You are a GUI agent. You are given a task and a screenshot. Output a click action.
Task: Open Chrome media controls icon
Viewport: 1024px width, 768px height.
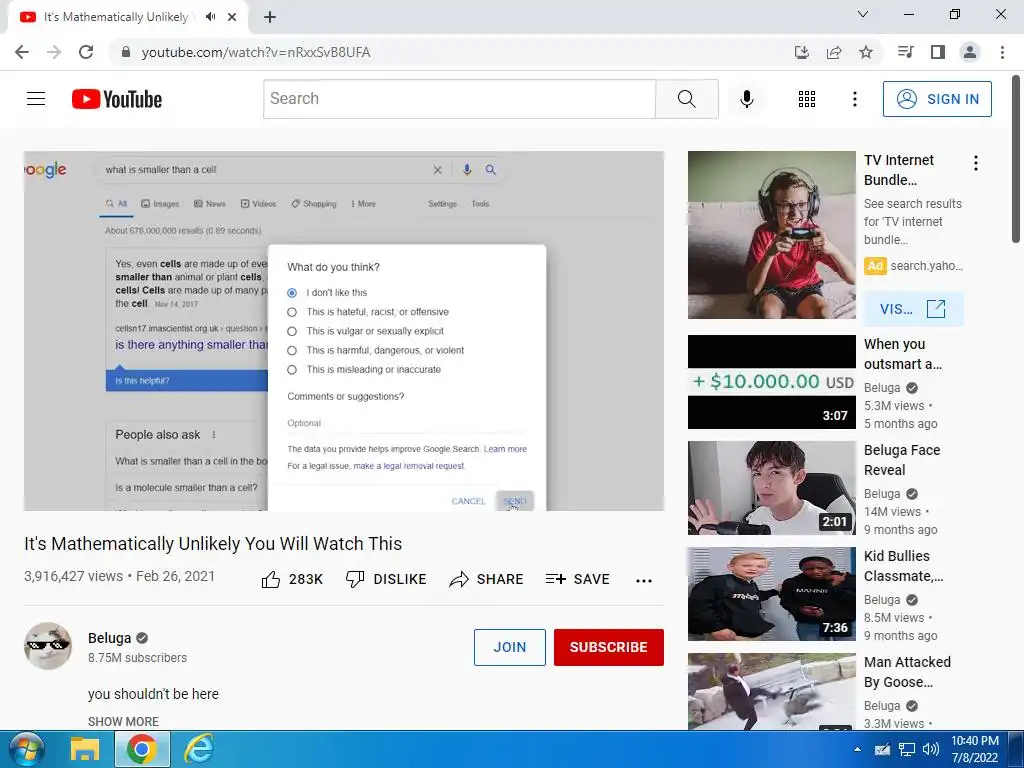click(905, 52)
